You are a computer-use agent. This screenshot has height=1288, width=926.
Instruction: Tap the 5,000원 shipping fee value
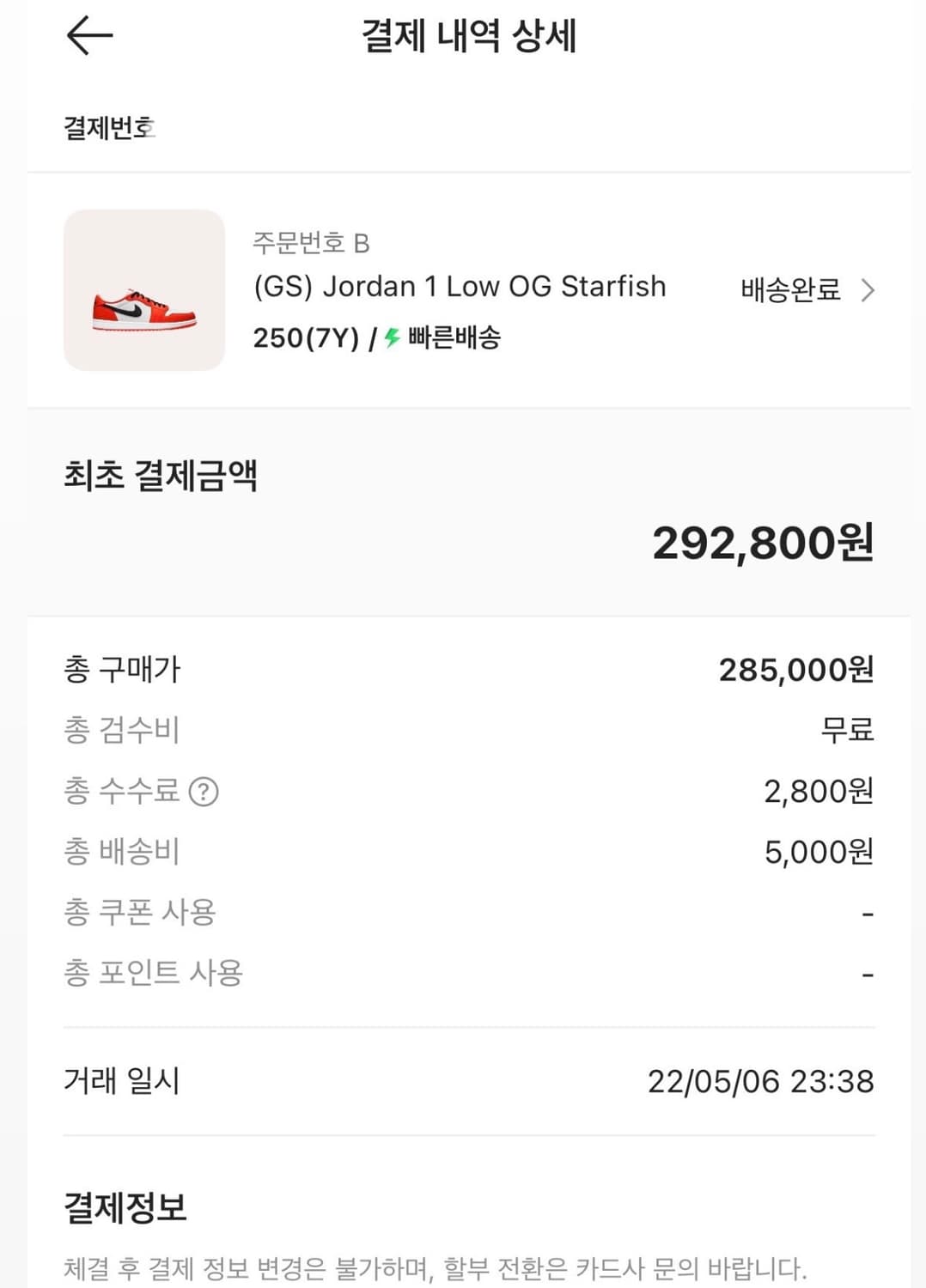pyautogui.click(x=819, y=852)
